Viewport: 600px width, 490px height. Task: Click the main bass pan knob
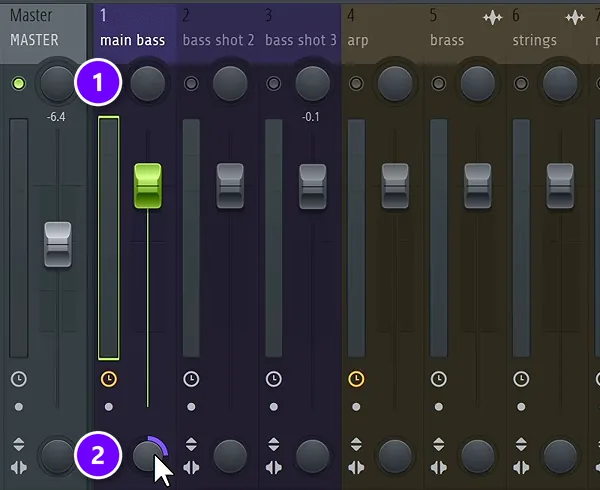click(x=148, y=83)
